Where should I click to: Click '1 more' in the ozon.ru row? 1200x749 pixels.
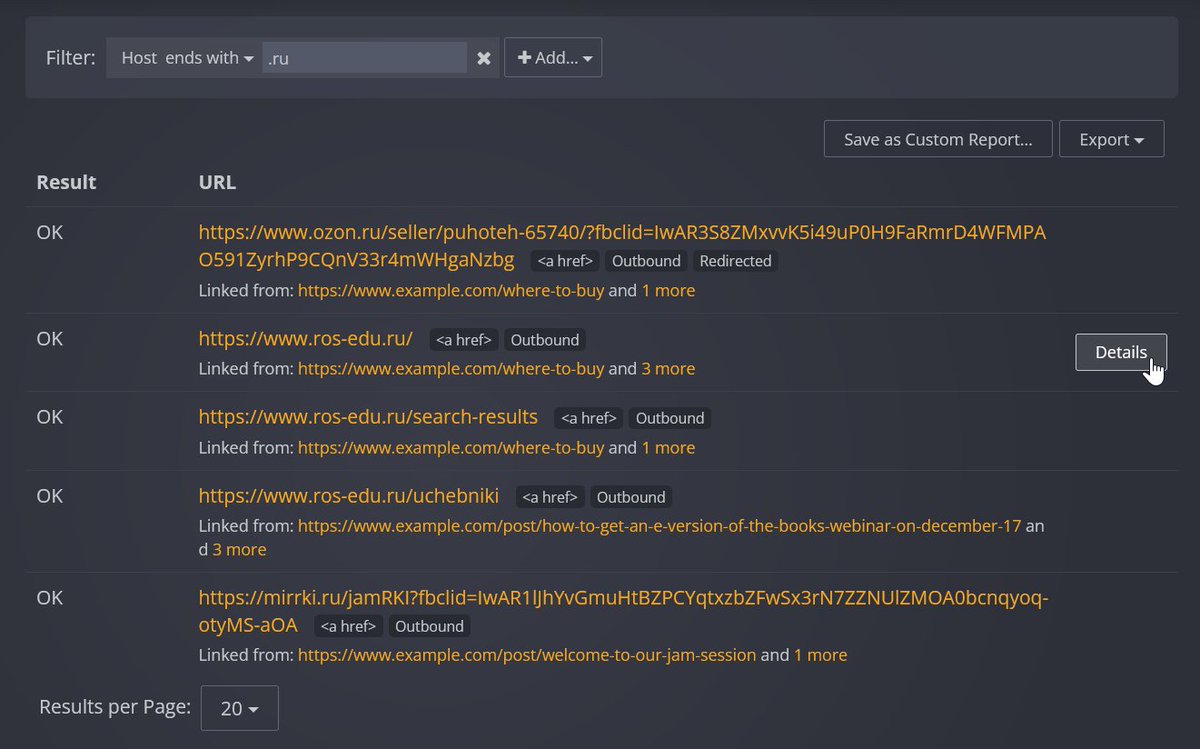click(x=668, y=290)
